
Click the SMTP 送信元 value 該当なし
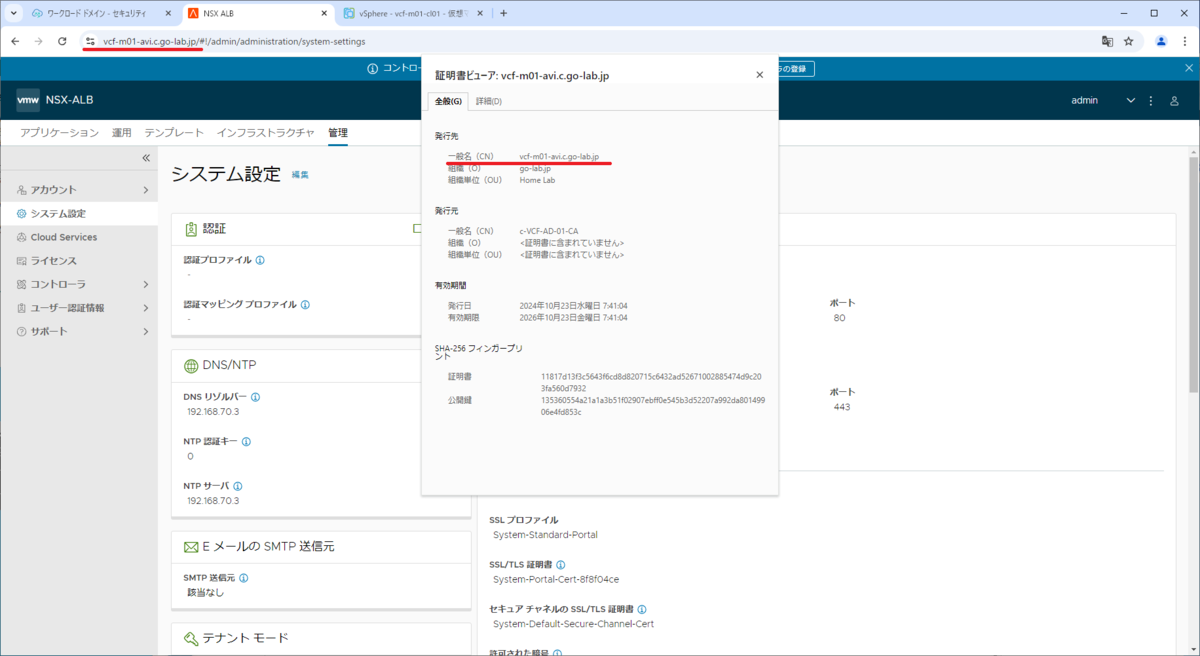pos(206,592)
